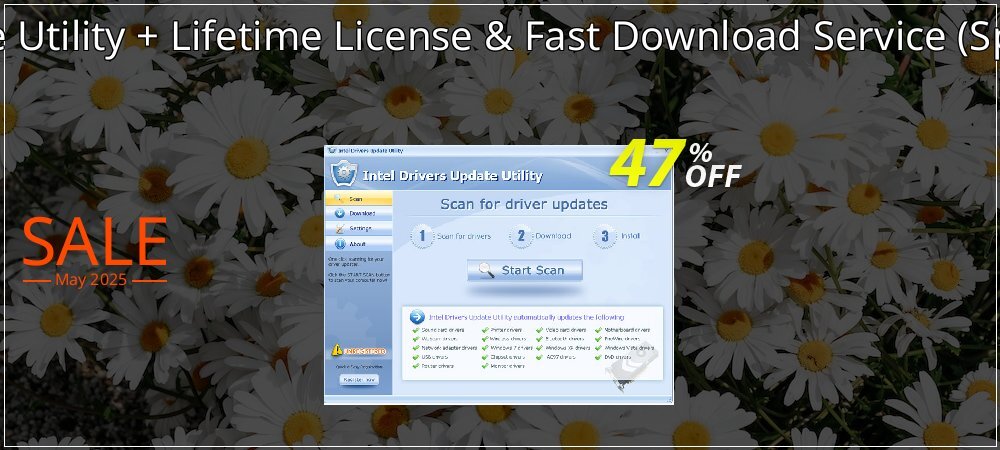This screenshot has width=1000, height=450.
Task: Switch to the Download sidebar tab
Action: [358, 214]
